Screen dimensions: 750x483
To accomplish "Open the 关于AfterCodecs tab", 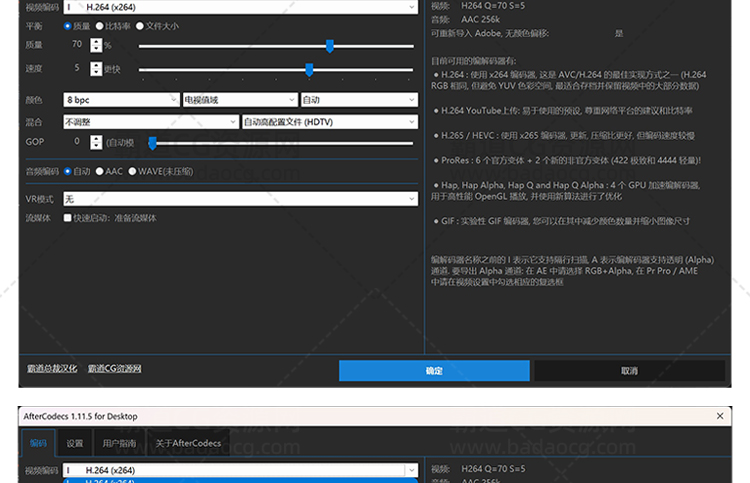I will tap(187, 443).
